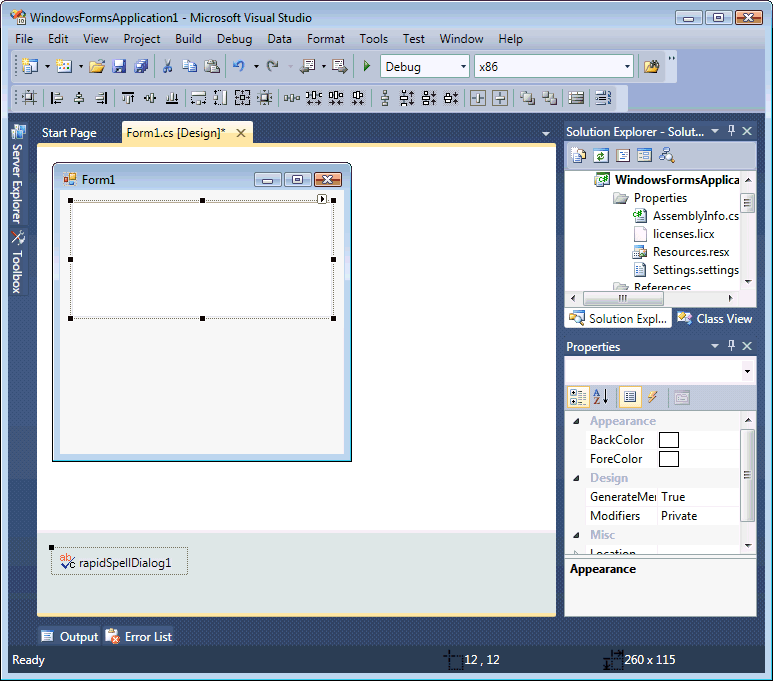Collapse the Misc property category
The height and width of the screenshot is (681, 773).
pyautogui.click(x=576, y=535)
